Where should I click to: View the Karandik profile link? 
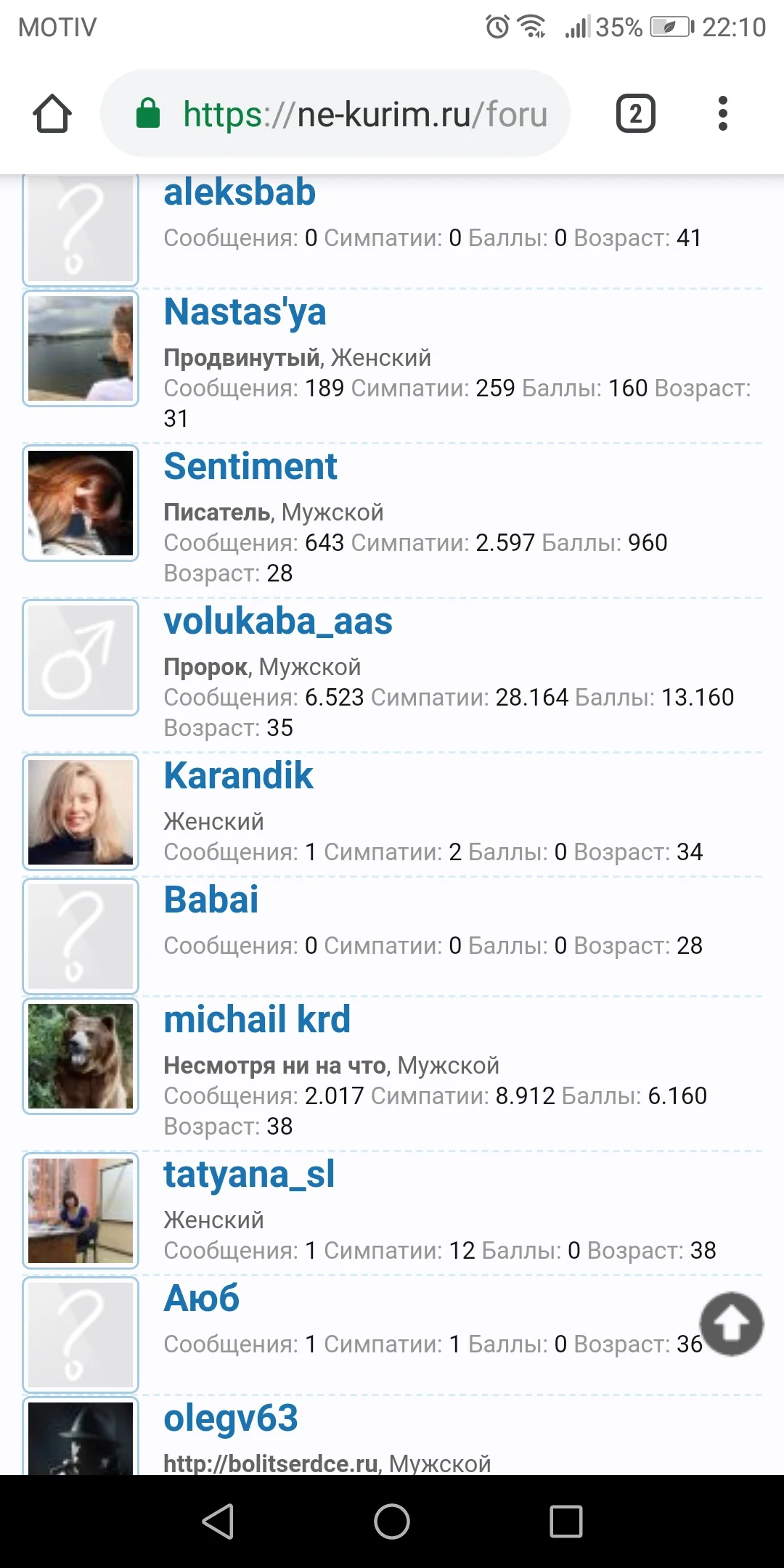pyautogui.click(x=238, y=776)
